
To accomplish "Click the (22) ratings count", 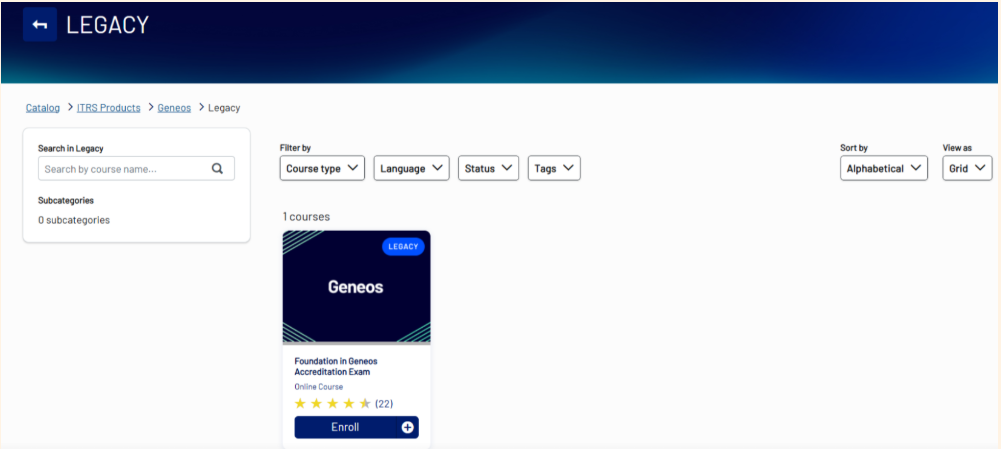I will tap(384, 404).
